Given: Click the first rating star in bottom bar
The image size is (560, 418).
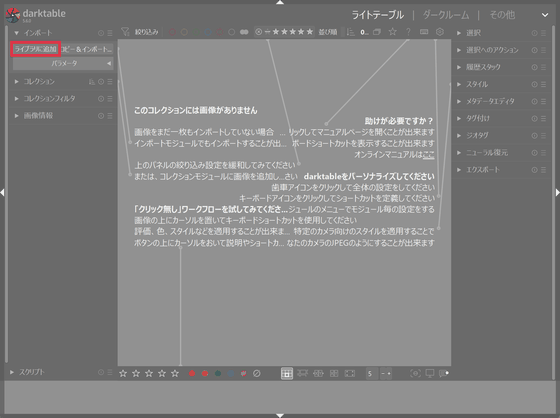Looking at the screenshot, I should pyautogui.click(x=123, y=374).
